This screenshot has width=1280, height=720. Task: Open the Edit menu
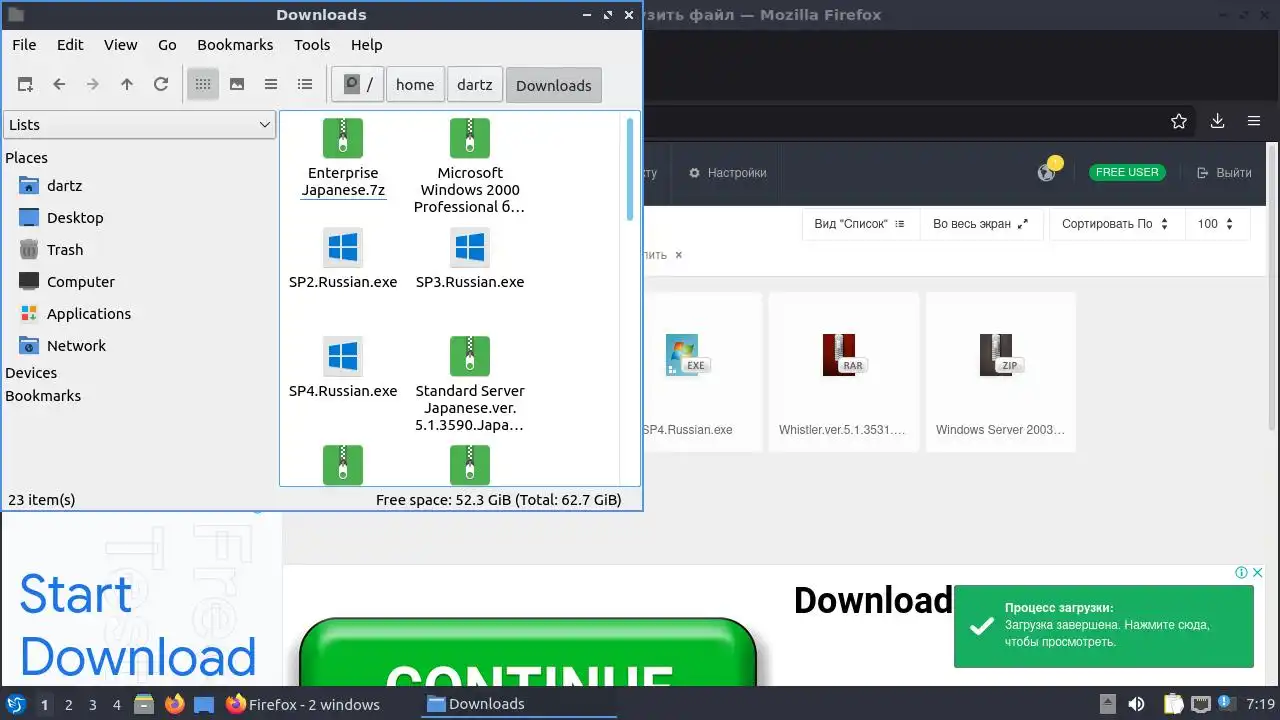[70, 45]
